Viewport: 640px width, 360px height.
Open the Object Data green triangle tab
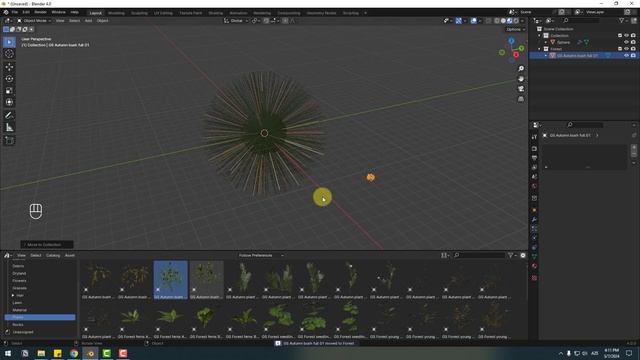point(534,257)
